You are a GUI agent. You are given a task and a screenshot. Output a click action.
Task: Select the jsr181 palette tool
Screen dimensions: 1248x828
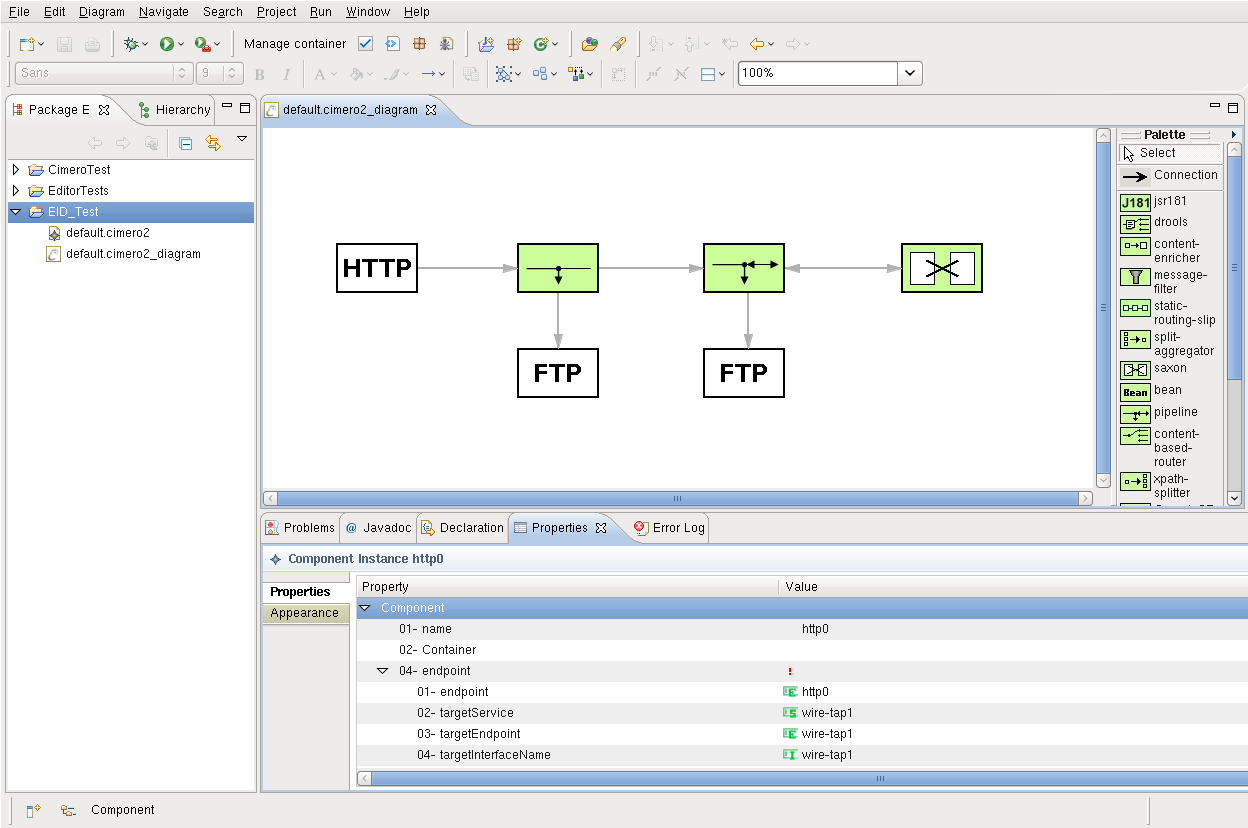(1169, 201)
